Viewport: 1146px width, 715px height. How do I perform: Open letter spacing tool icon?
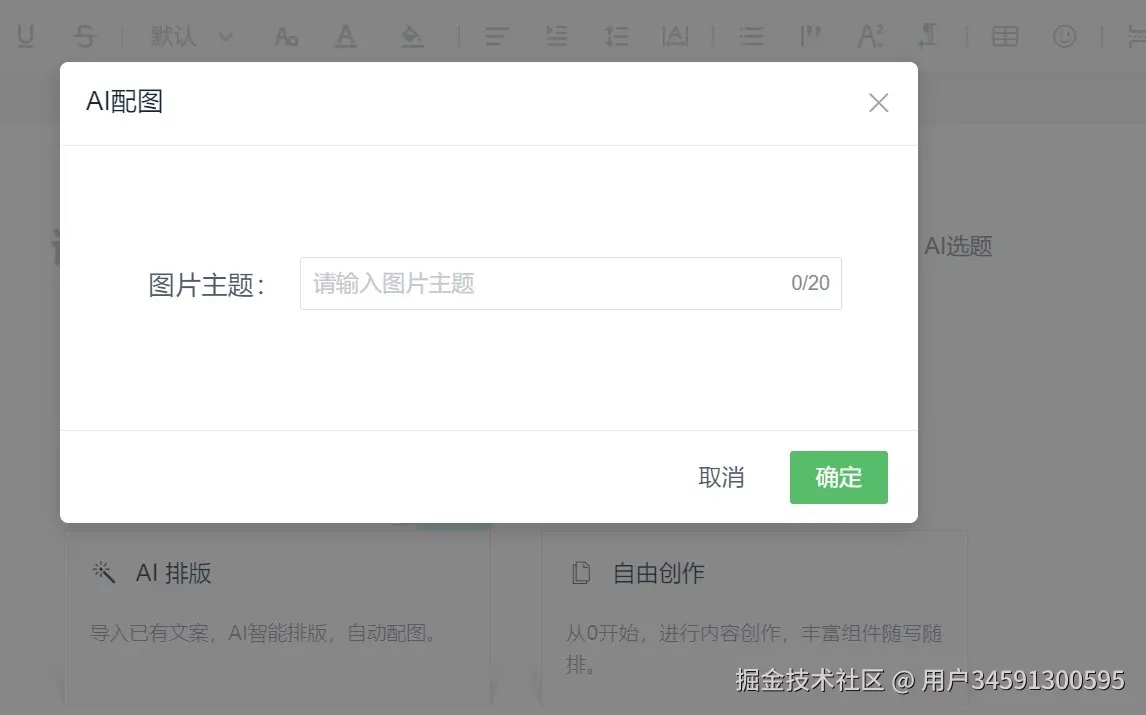click(675, 36)
